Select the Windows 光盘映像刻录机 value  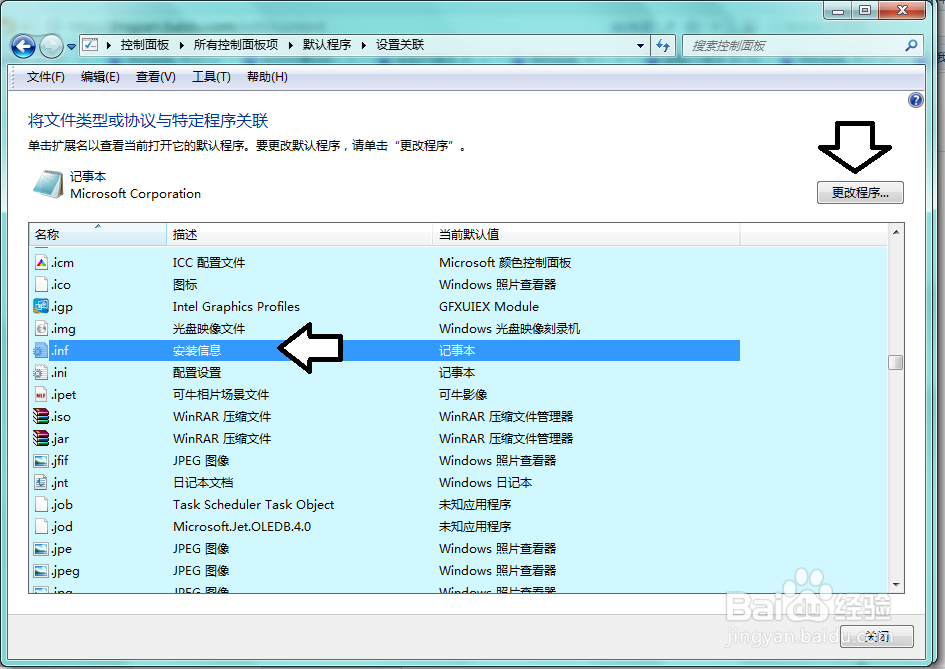pyautogui.click(x=510, y=329)
